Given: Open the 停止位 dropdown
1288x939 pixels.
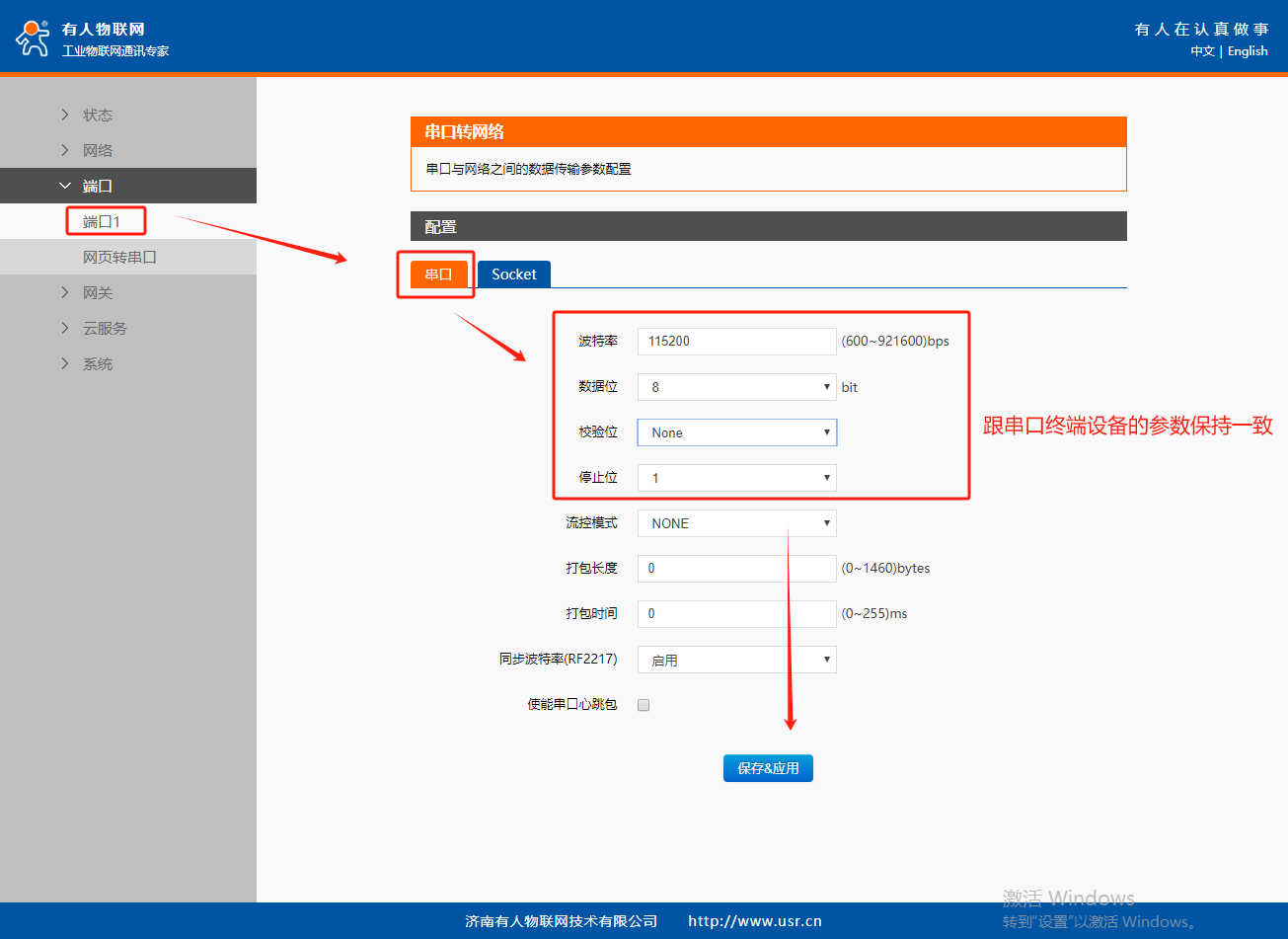Looking at the screenshot, I should tap(736, 478).
